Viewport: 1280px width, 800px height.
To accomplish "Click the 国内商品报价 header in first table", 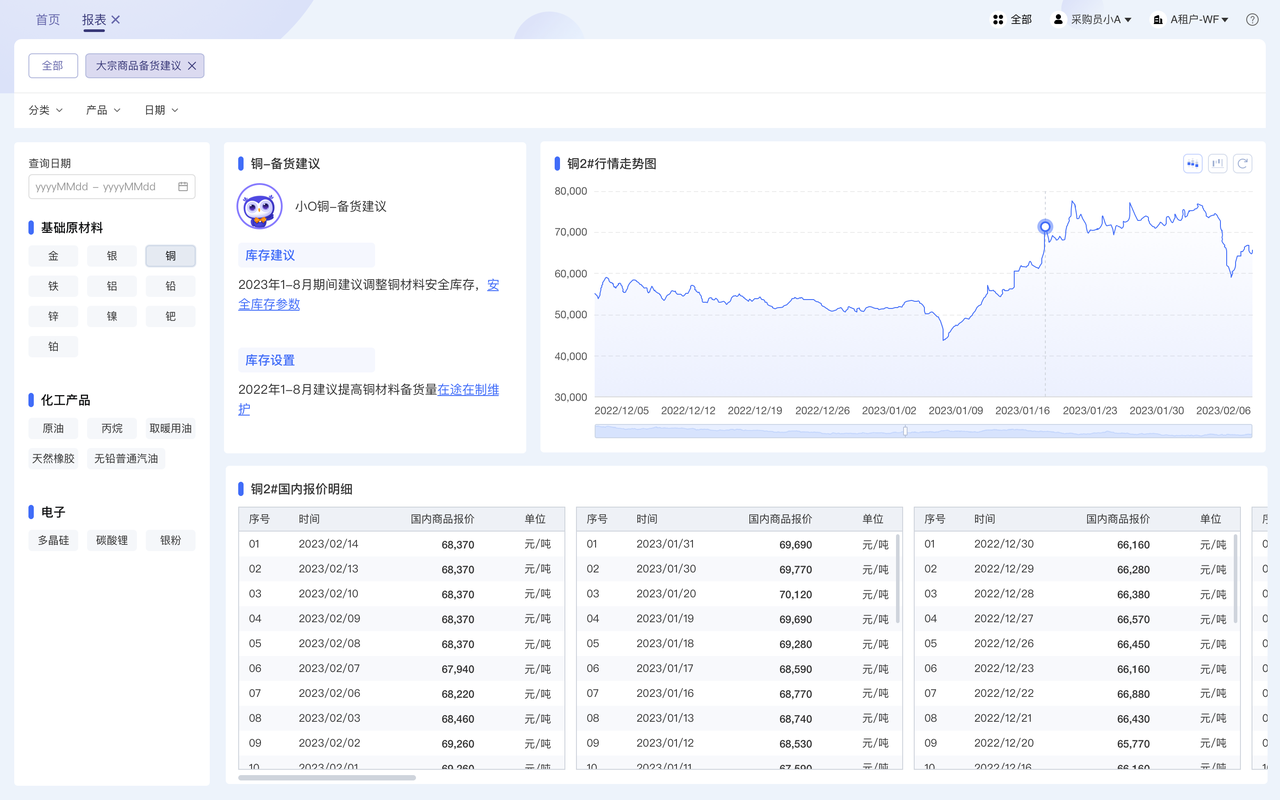I will point(442,519).
